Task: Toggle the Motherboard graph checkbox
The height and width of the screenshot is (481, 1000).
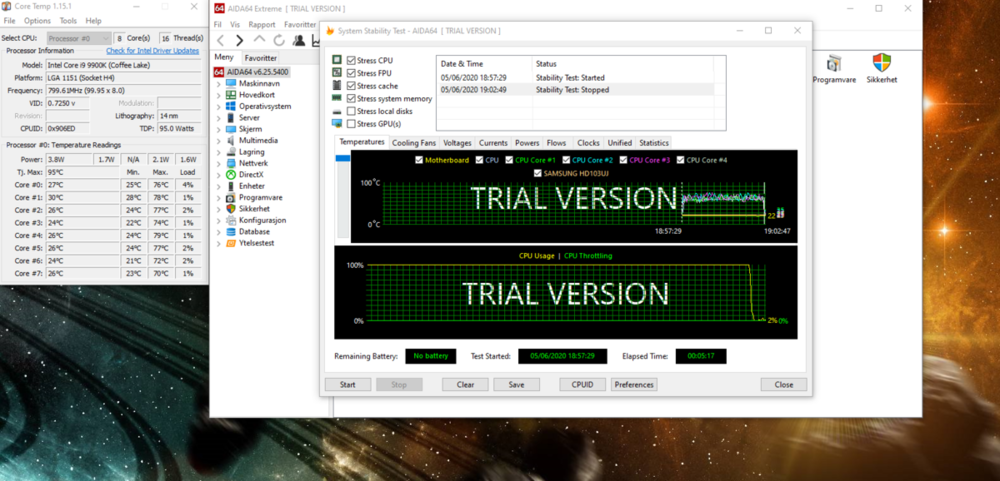Action: click(x=419, y=160)
